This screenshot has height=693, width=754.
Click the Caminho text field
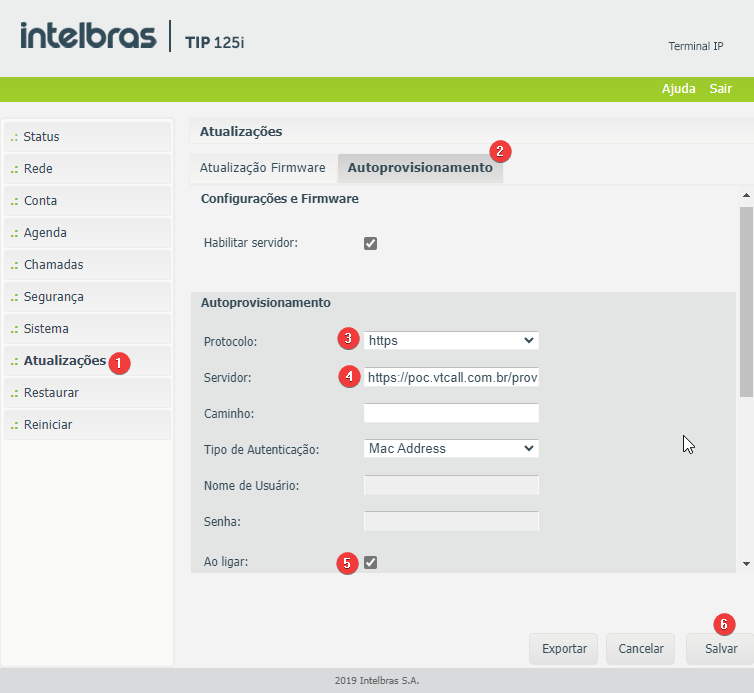pos(451,413)
